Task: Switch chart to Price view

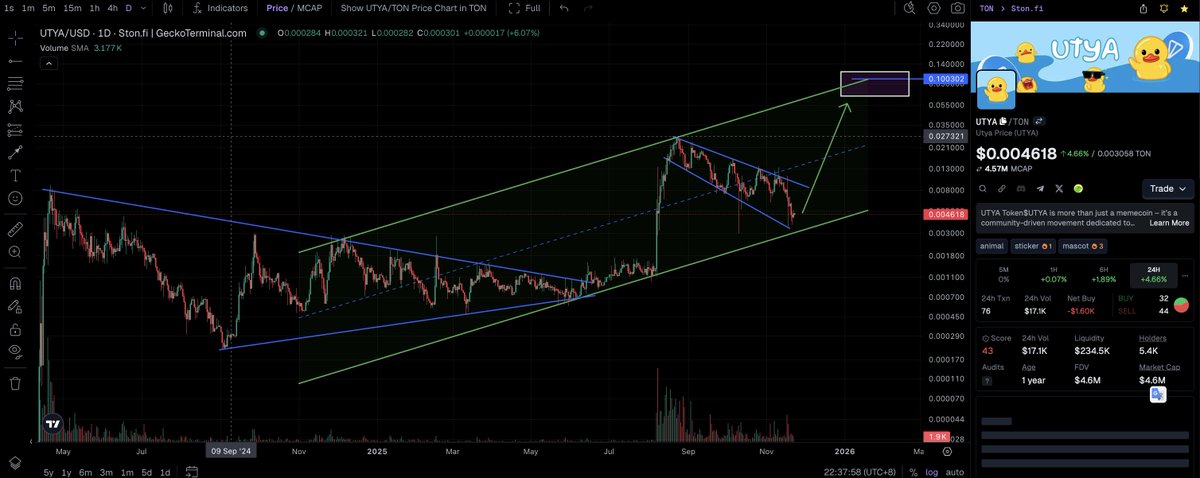Action: [276, 8]
